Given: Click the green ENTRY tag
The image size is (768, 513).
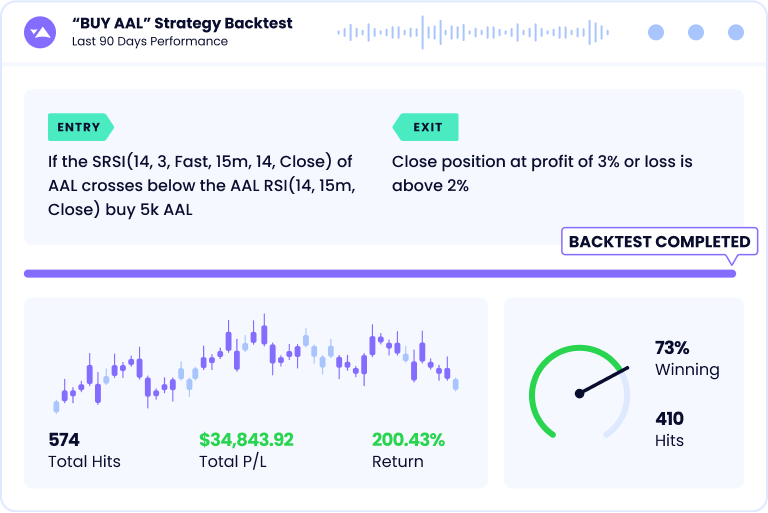Looking at the screenshot, I should (80, 127).
